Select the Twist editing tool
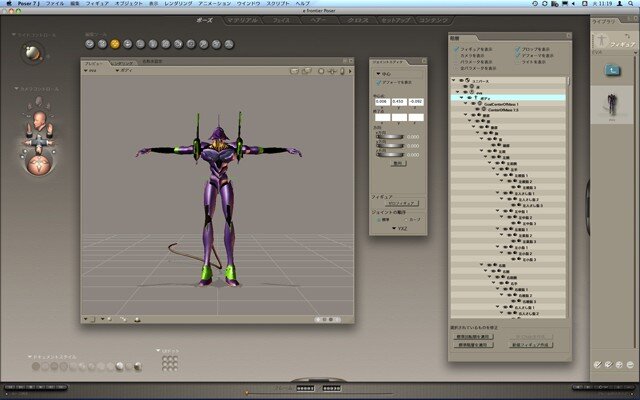Viewport: 640px width, 400px height. pos(102,44)
